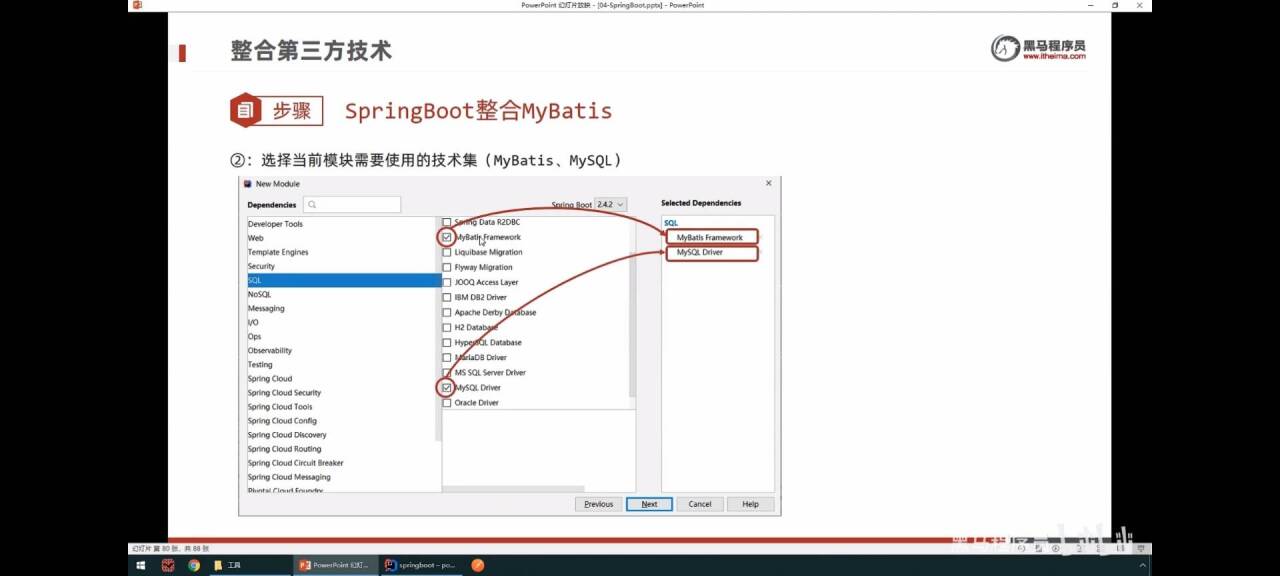Viewport: 1280px width, 576px height.
Task: Uncheck the MySQL Driver checkbox
Action: coord(447,387)
